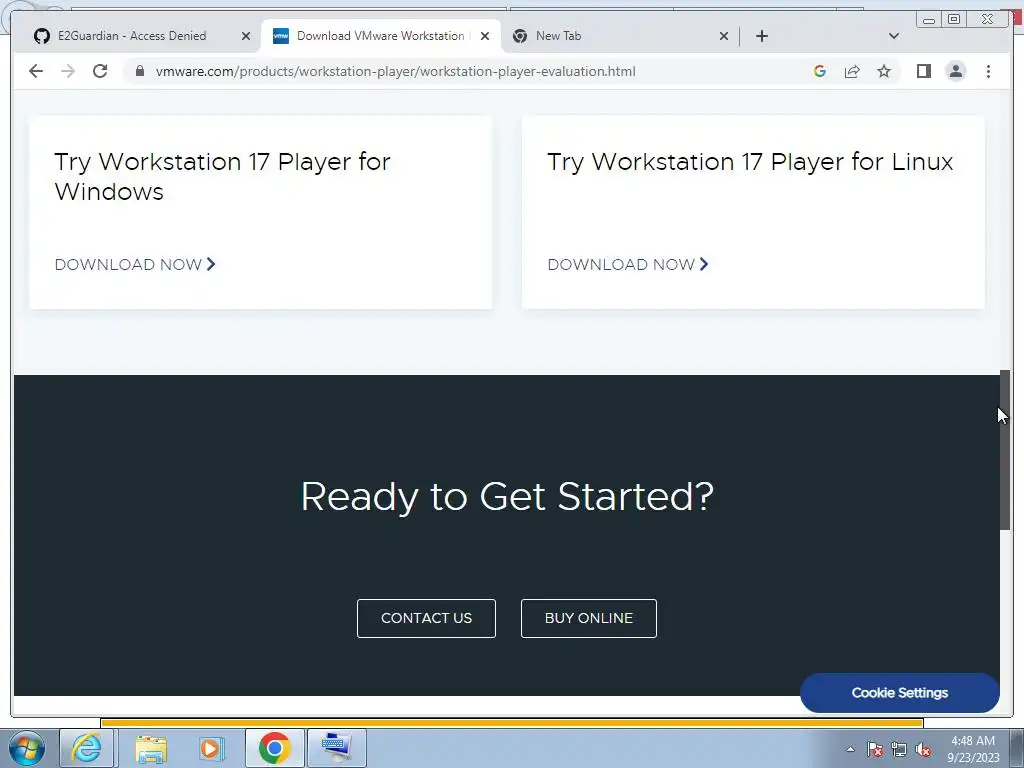Click the Try Workstation 17 Player for Windows heading

[222, 176]
